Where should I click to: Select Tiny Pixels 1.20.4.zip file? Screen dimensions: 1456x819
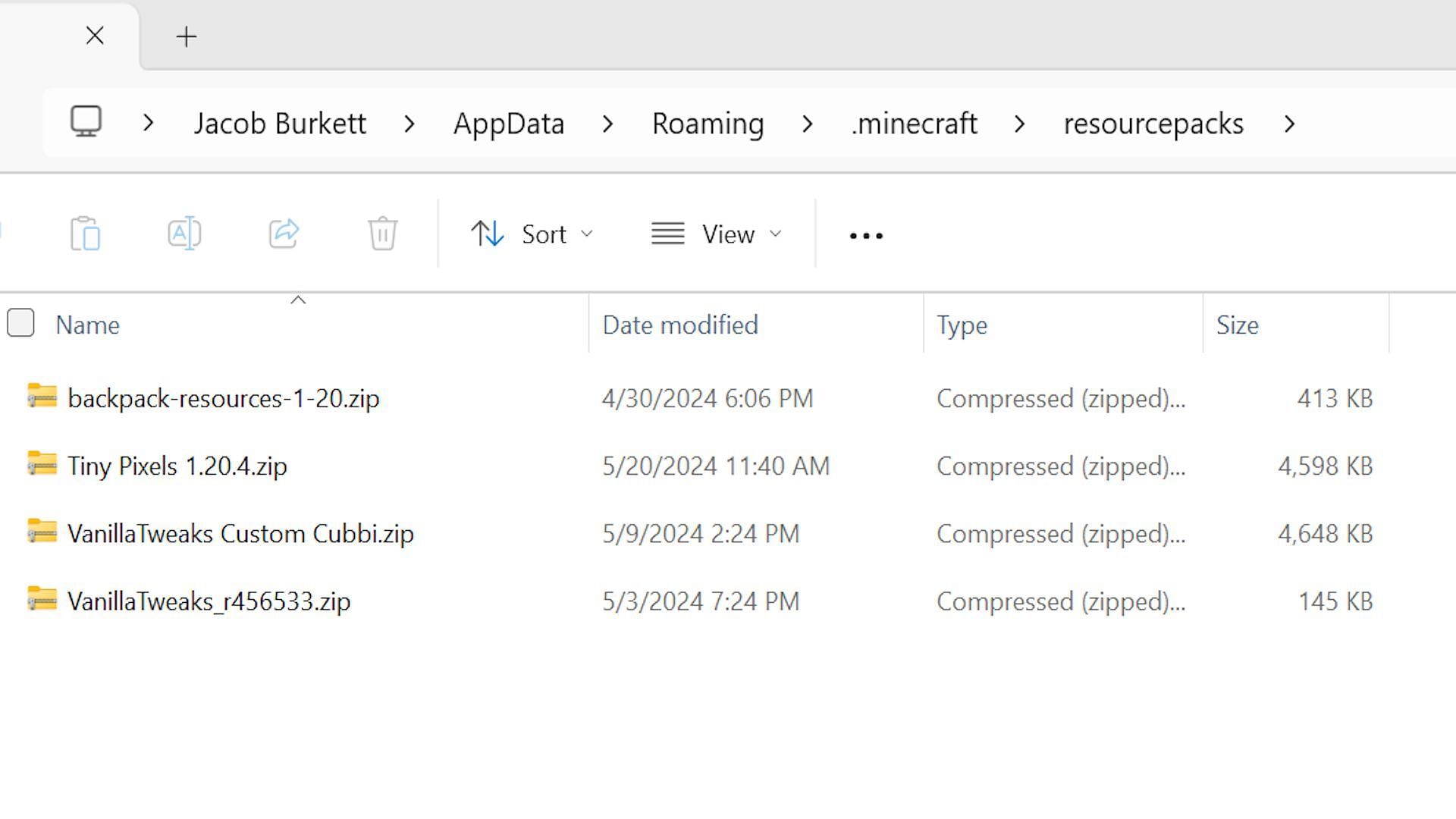tap(177, 466)
